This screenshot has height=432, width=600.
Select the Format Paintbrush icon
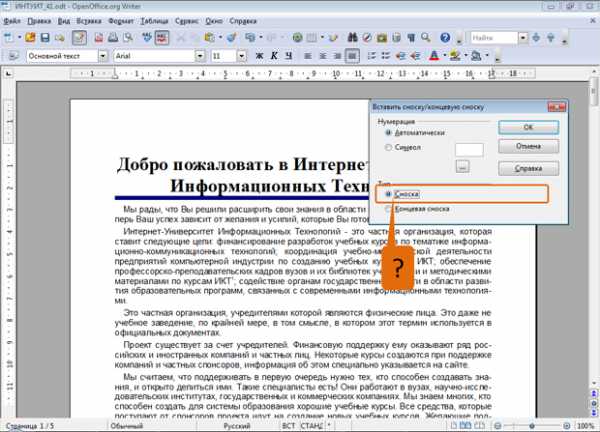tap(231, 37)
